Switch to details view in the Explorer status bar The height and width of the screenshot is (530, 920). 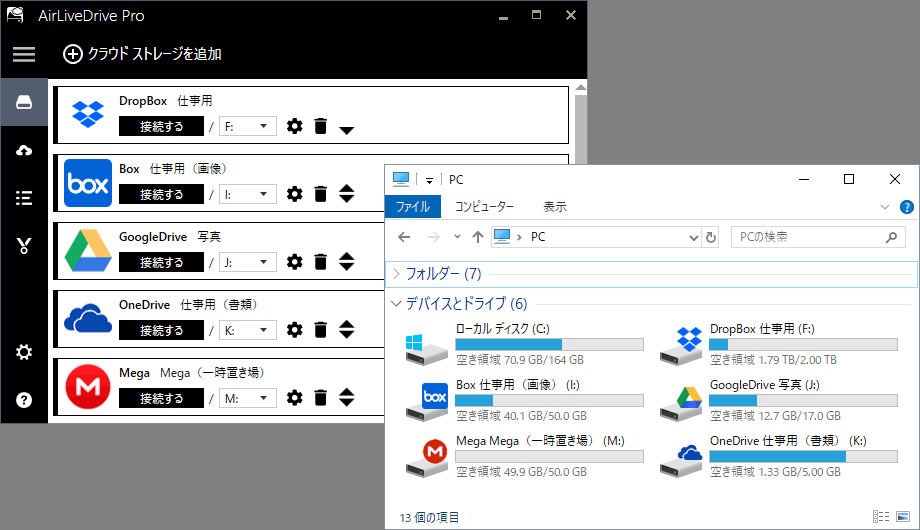click(881, 517)
